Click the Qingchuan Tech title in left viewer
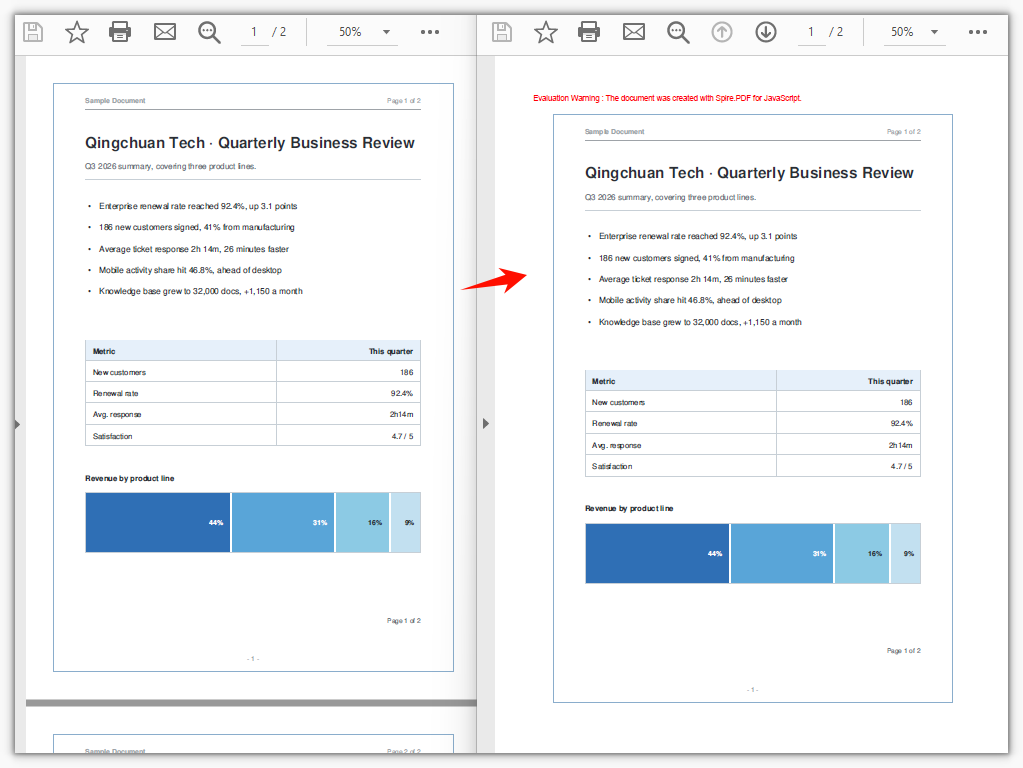The height and width of the screenshot is (768, 1023). [x=250, y=143]
